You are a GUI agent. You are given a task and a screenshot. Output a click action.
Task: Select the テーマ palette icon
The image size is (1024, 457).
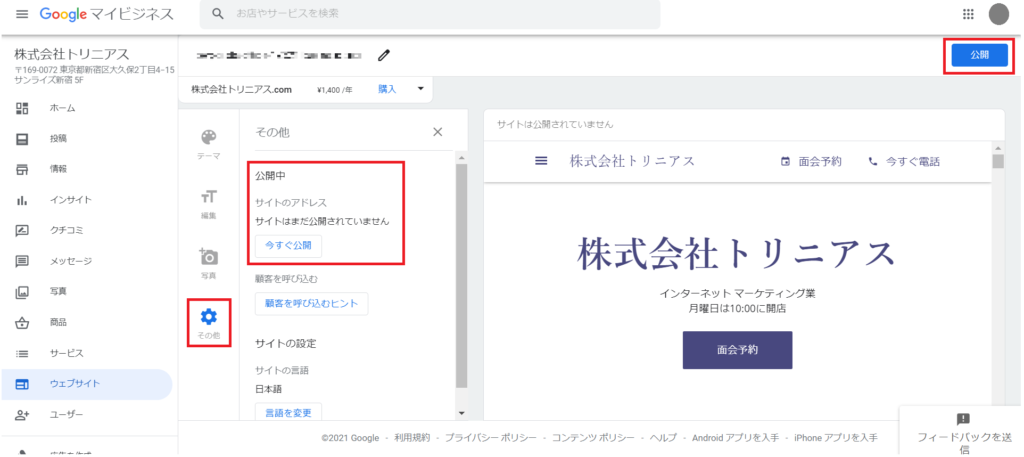pyautogui.click(x=208, y=137)
